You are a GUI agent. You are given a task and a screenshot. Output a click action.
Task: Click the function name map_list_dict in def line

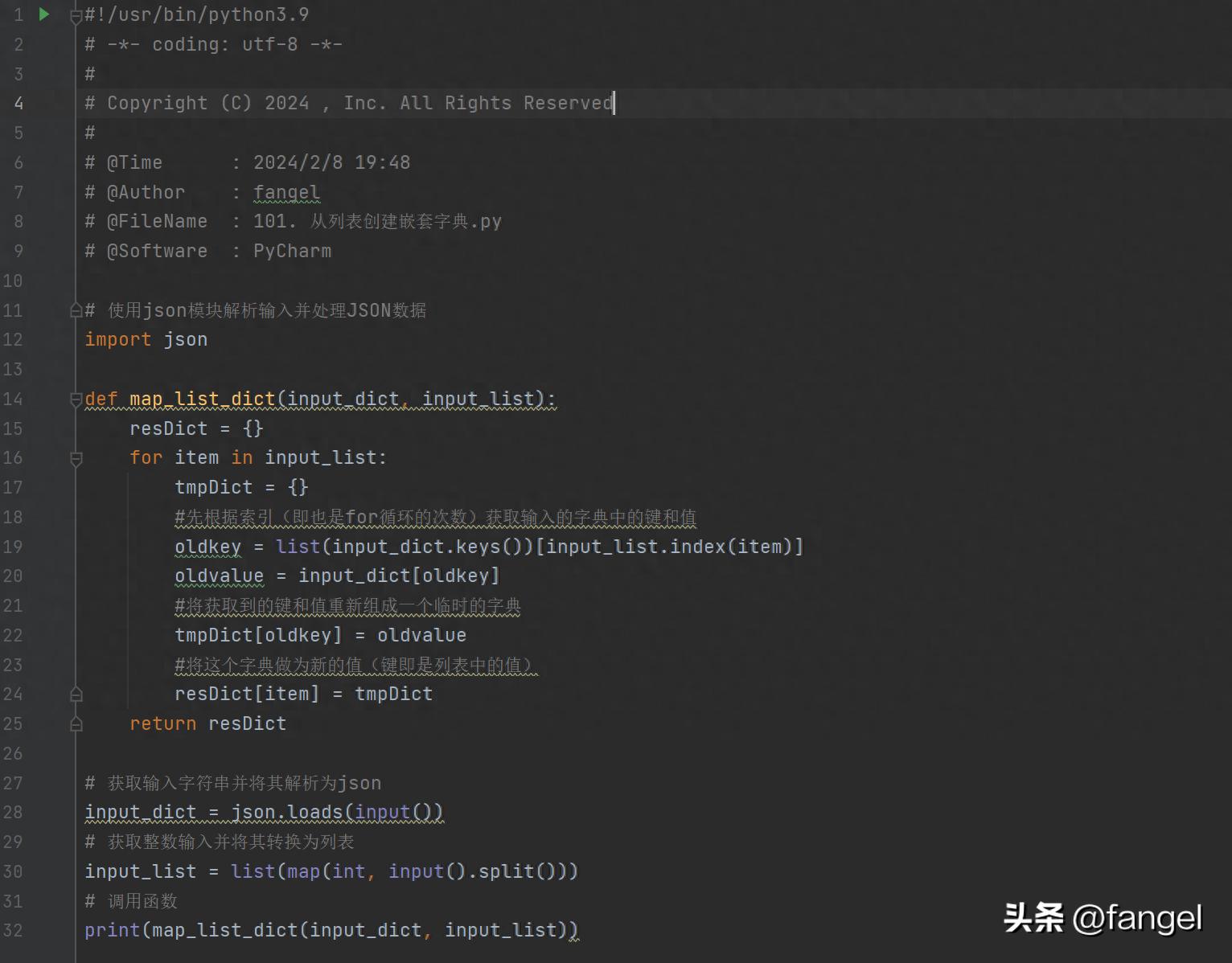[203, 399]
